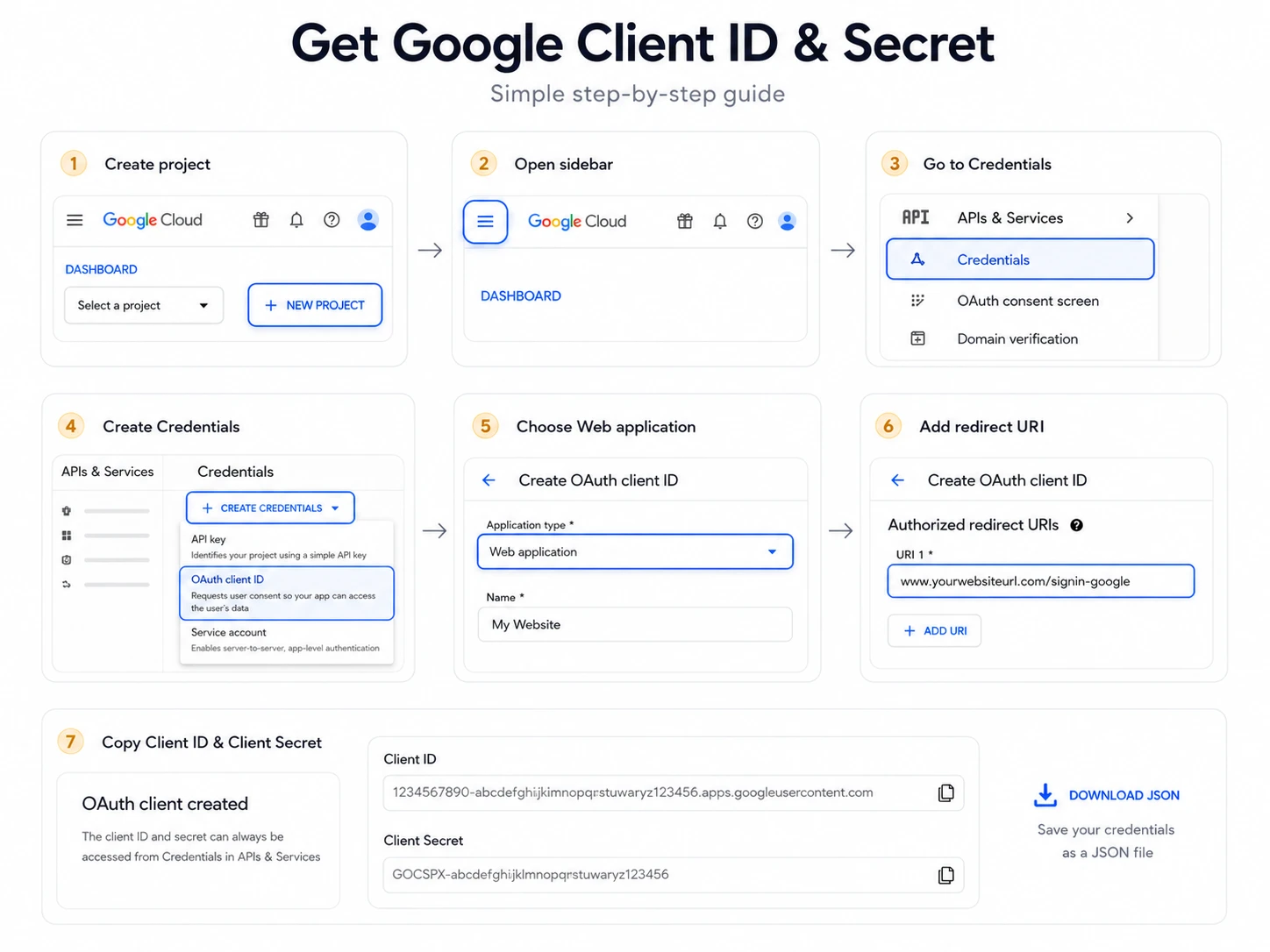This screenshot has height=952, width=1270.
Task: Click the URI 1 redirect input field
Action: pyautogui.click(x=1041, y=581)
